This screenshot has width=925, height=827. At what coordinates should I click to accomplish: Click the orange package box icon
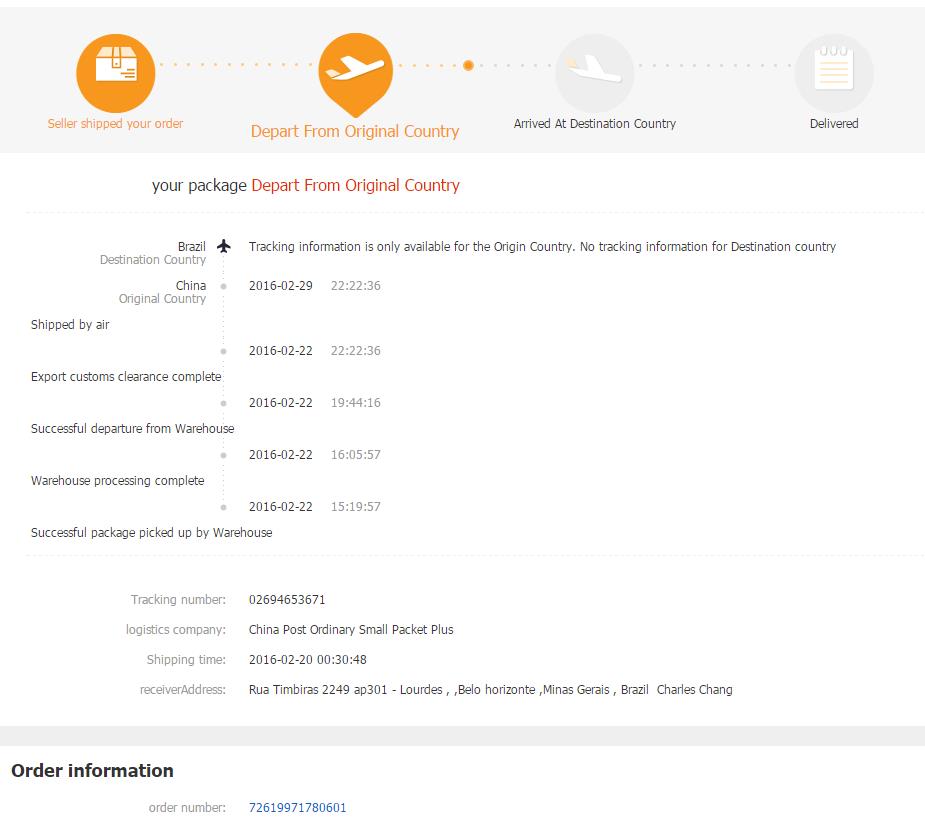(116, 73)
